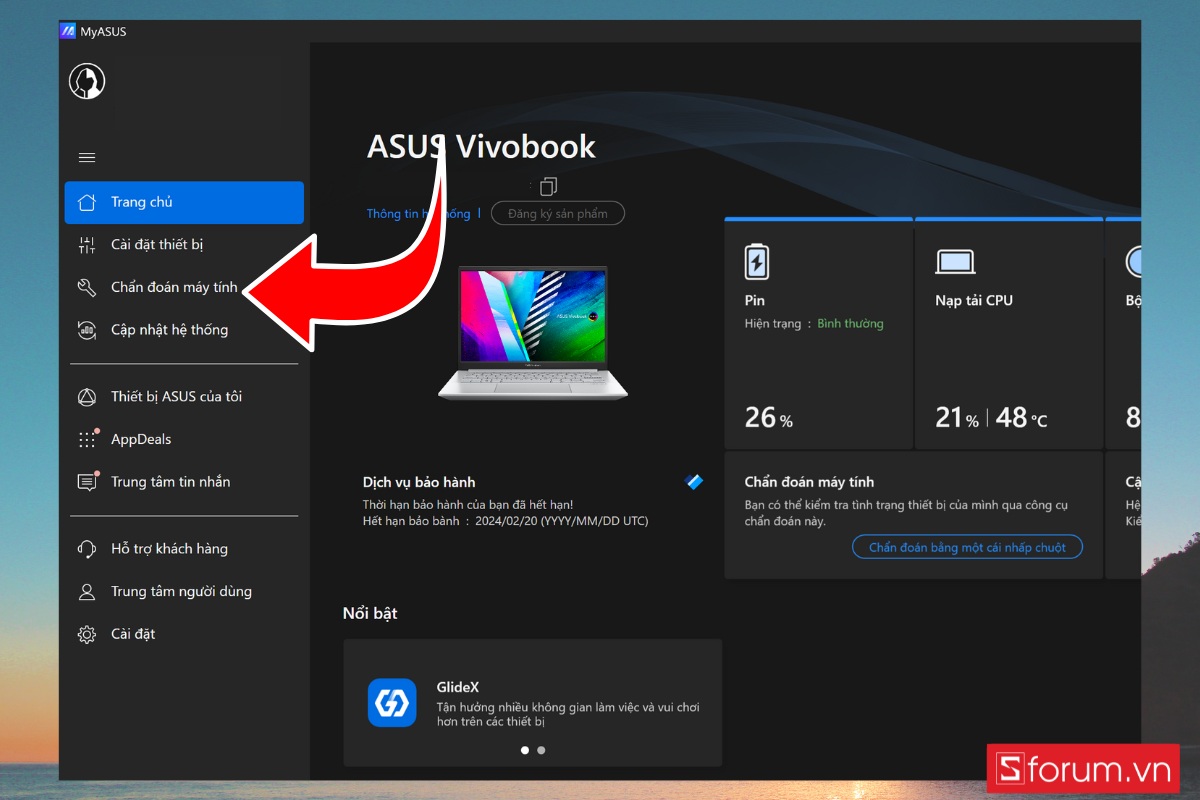Click the ASUS Vivobook title
Screen dimensions: 1200x800
pos(481,147)
